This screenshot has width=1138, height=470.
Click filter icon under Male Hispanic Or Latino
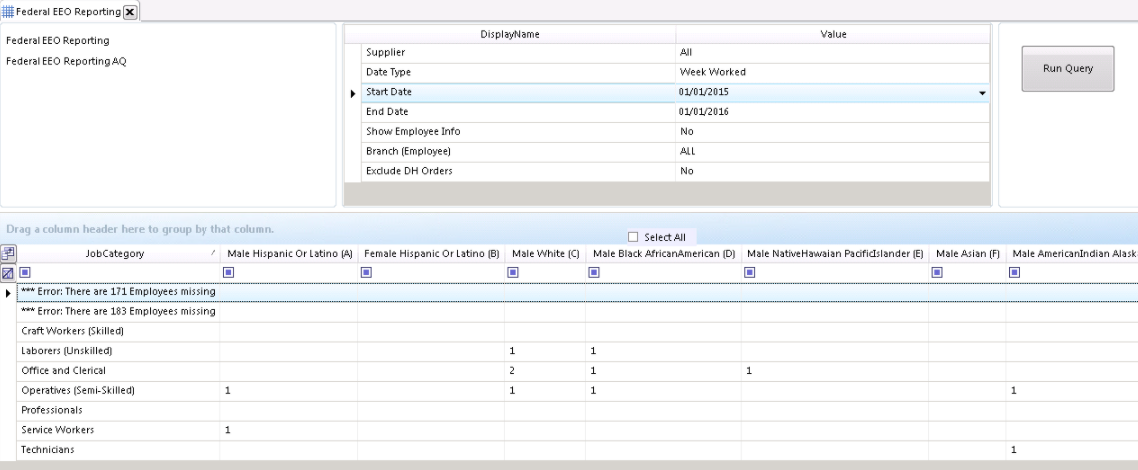click(229, 273)
